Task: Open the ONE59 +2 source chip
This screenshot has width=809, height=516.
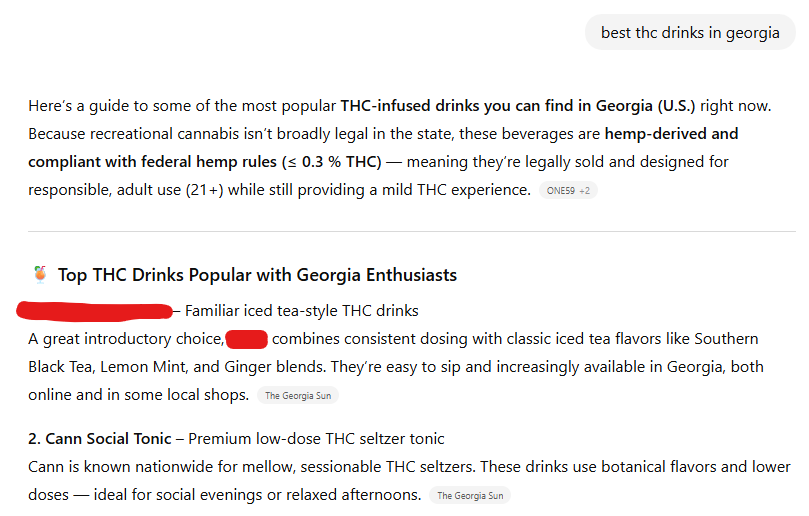Action: (568, 190)
